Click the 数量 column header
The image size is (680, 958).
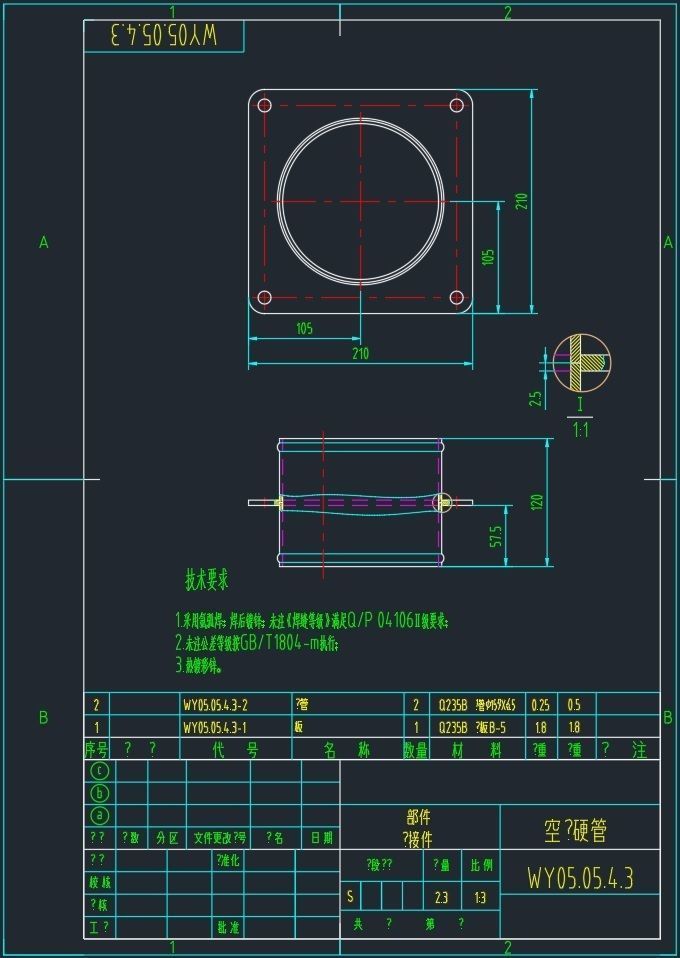tap(415, 750)
